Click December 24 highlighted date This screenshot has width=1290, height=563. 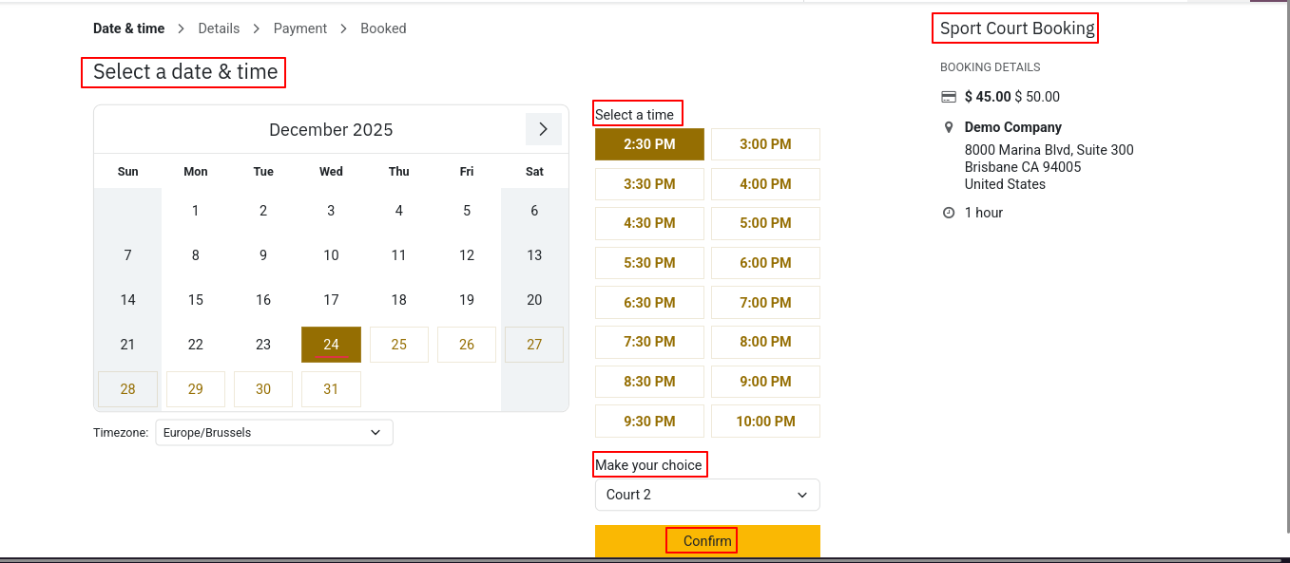(331, 345)
